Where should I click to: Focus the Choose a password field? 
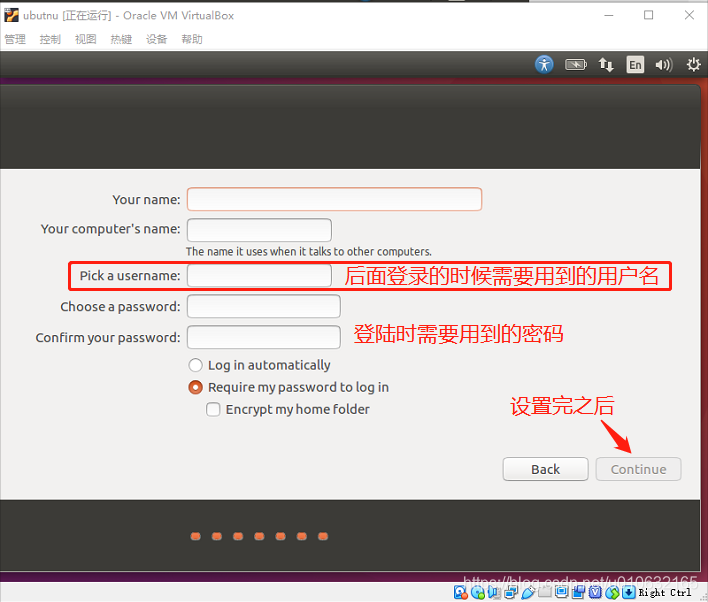(x=264, y=307)
